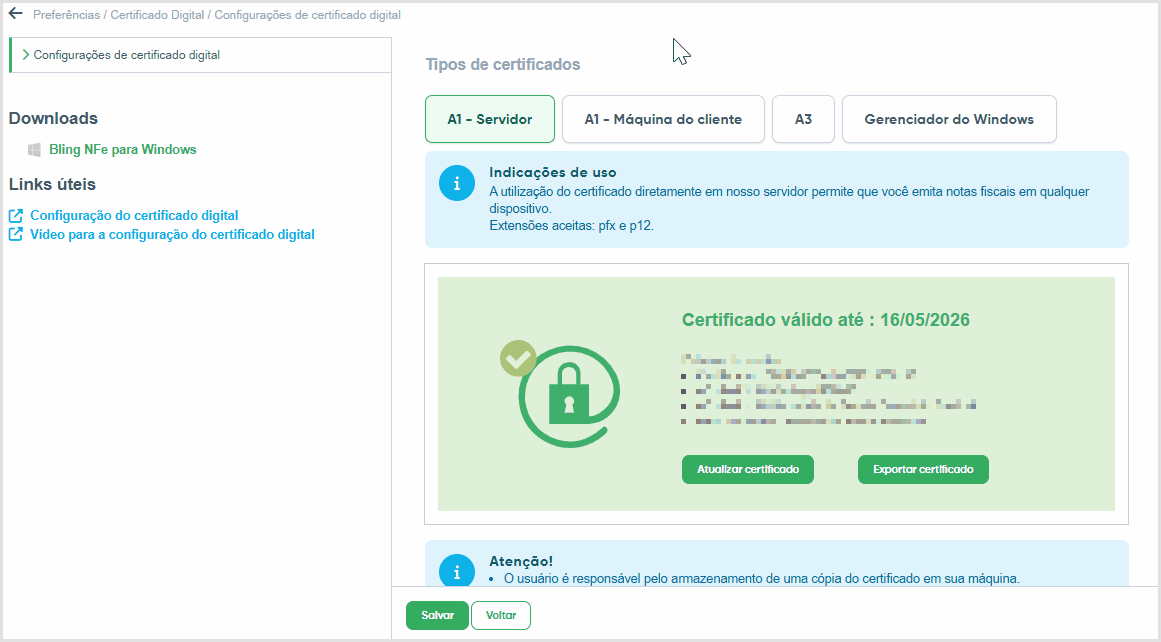Click the 'Tipos de certificados' heading
The width and height of the screenshot is (1161, 642).
503,64
